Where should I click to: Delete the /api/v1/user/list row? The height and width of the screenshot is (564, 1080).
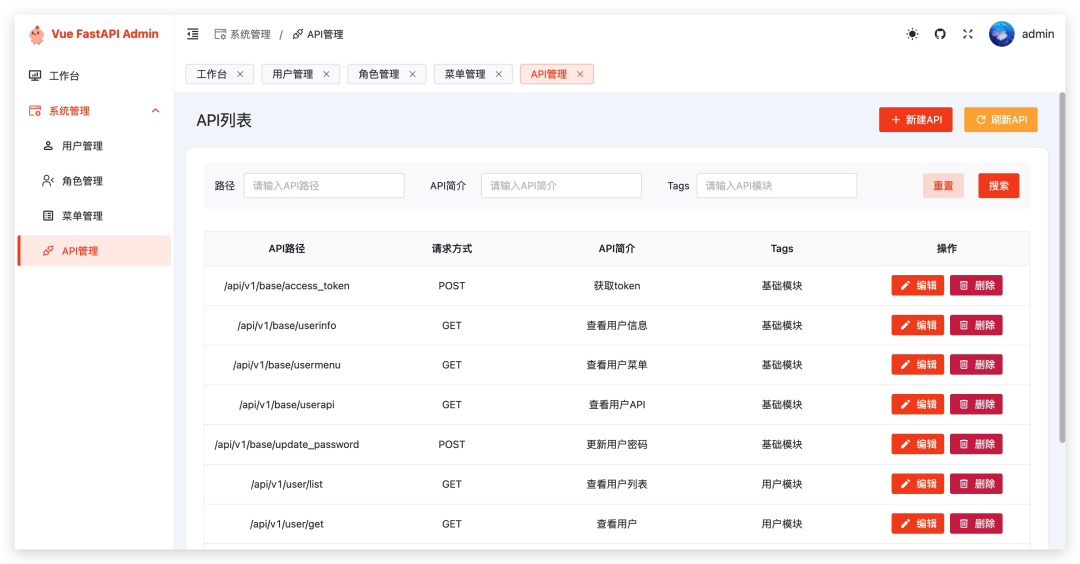click(x=975, y=484)
